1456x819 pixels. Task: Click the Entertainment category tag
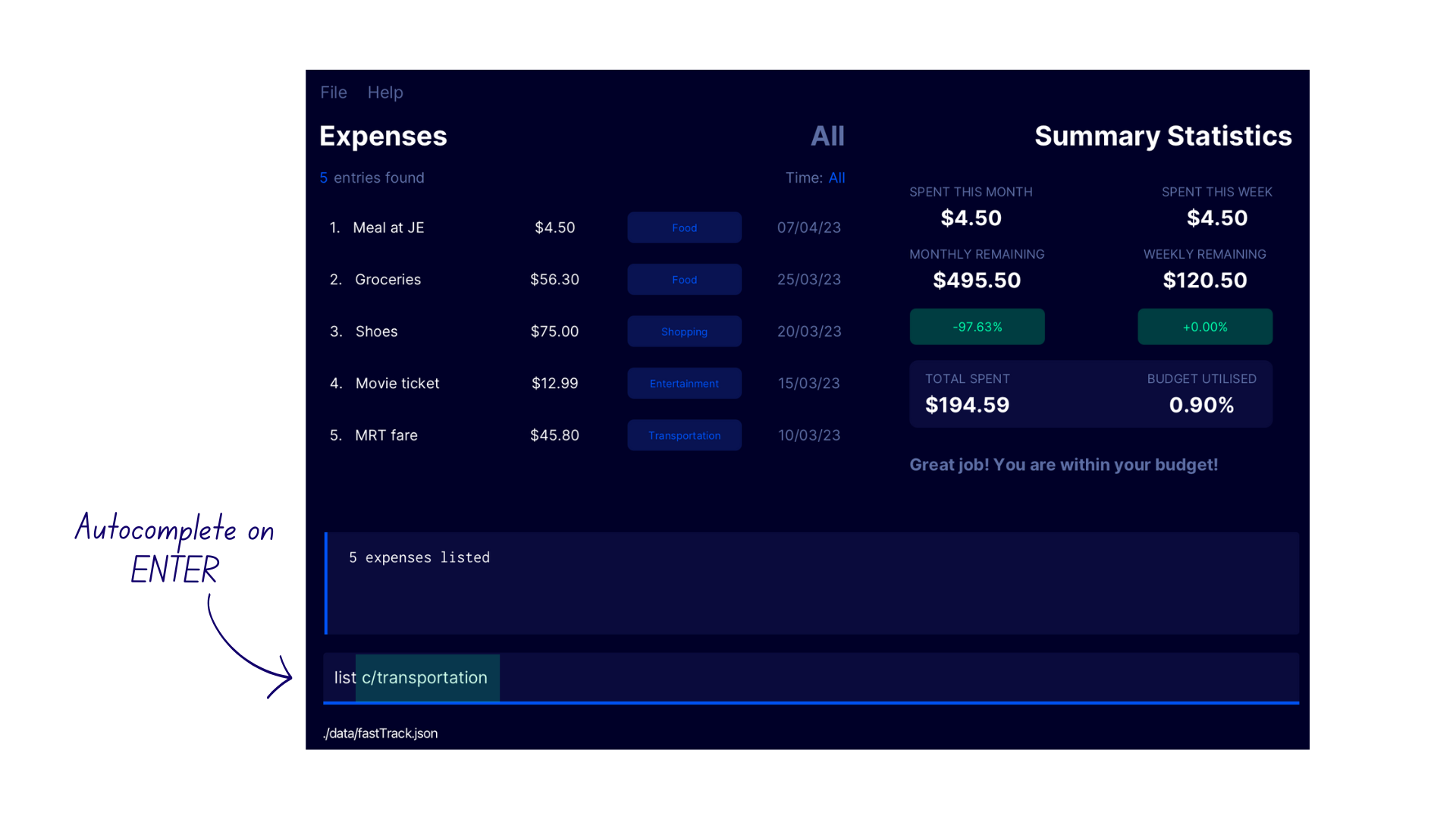684,383
